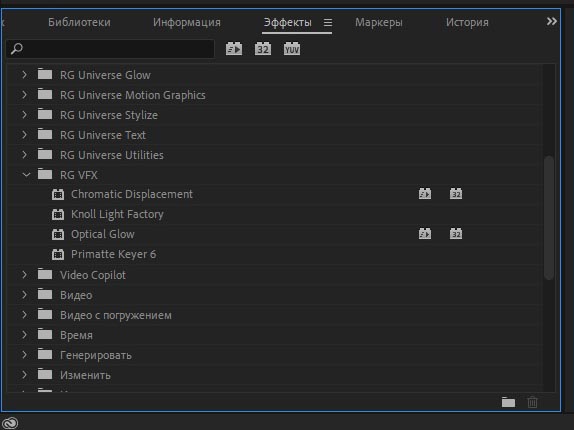Toggle 32-bit Color effects filter

(x=263, y=49)
